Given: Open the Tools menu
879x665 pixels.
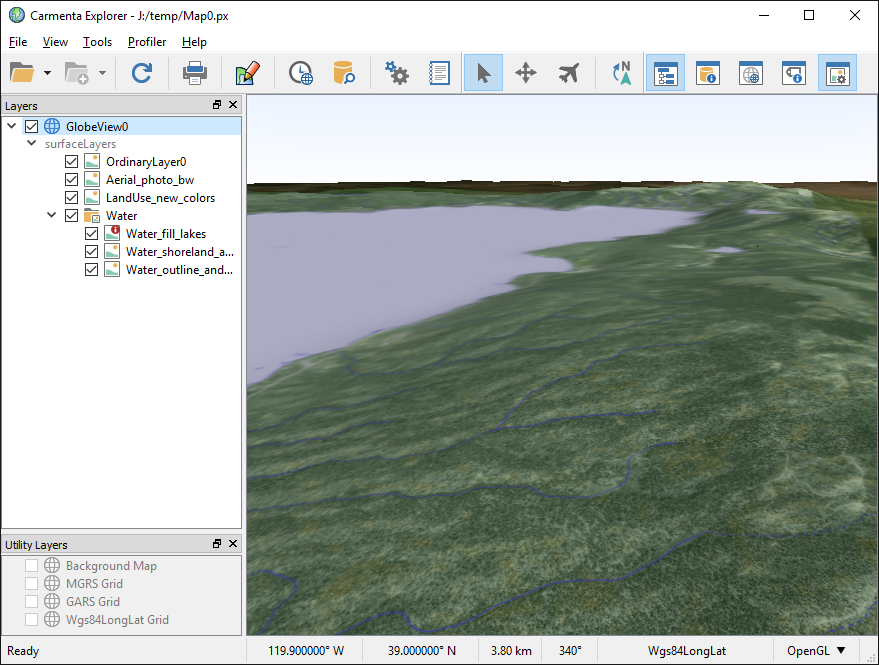Looking at the screenshot, I should tap(97, 42).
